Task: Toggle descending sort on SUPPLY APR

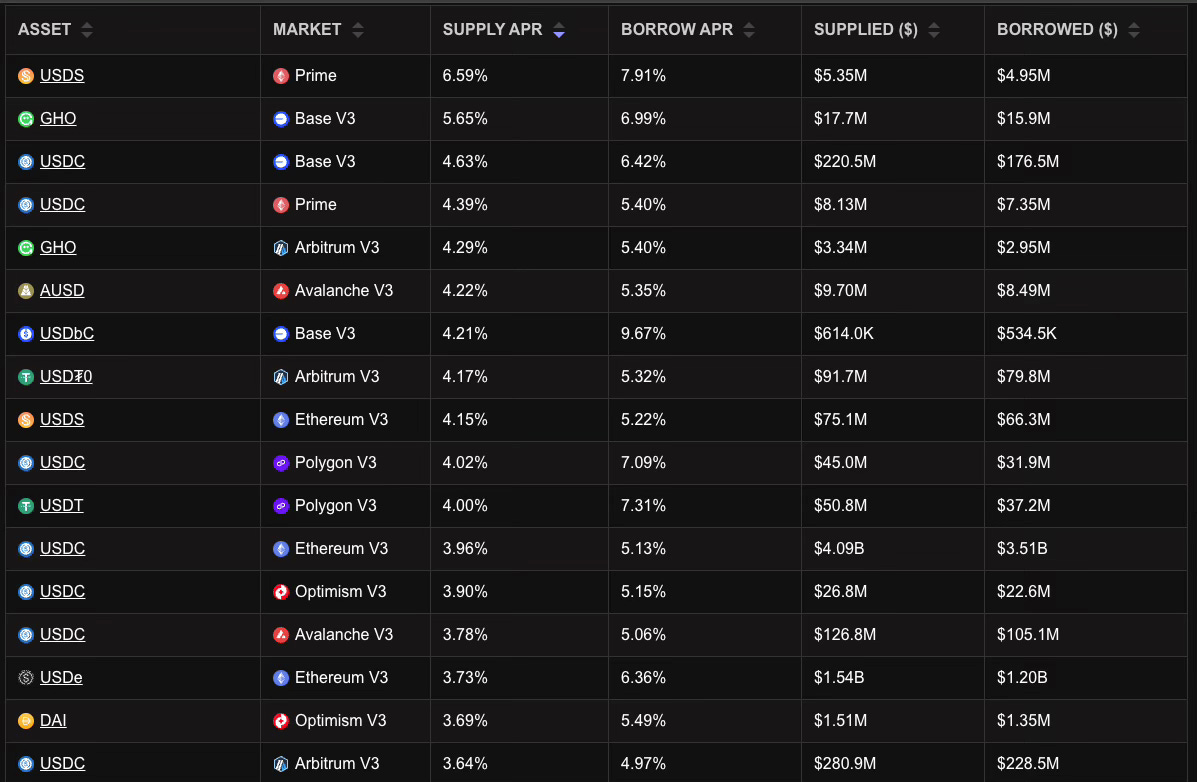Action: click(x=559, y=29)
